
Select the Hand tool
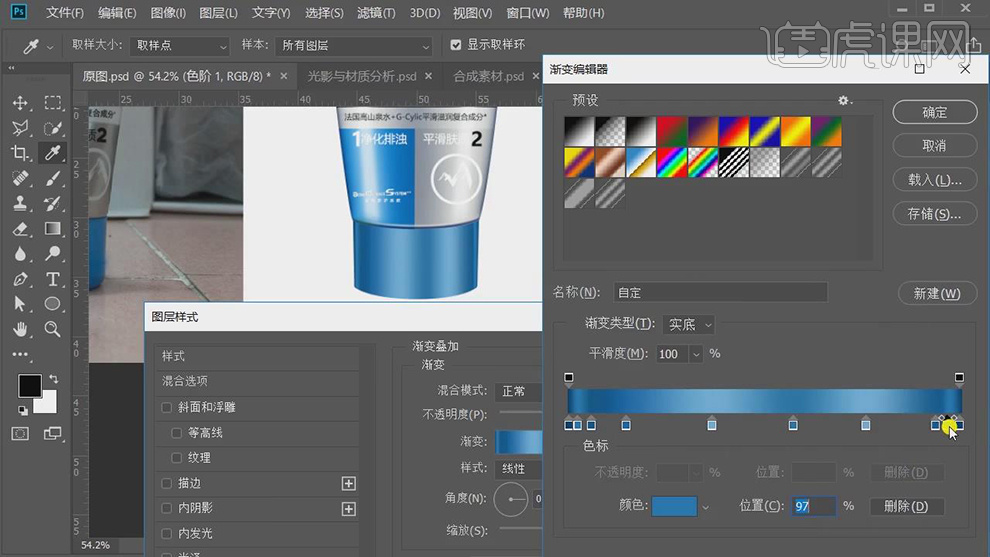click(20, 329)
